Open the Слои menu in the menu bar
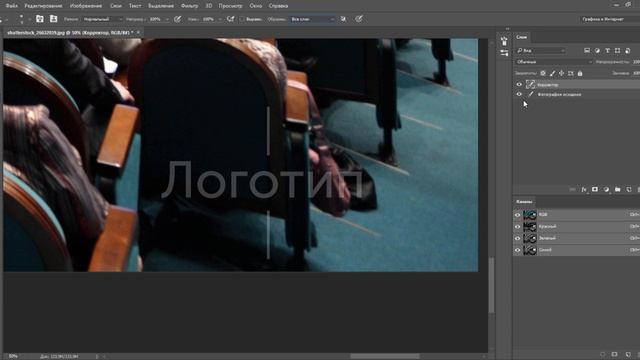The width and height of the screenshot is (640, 360). tap(116, 6)
